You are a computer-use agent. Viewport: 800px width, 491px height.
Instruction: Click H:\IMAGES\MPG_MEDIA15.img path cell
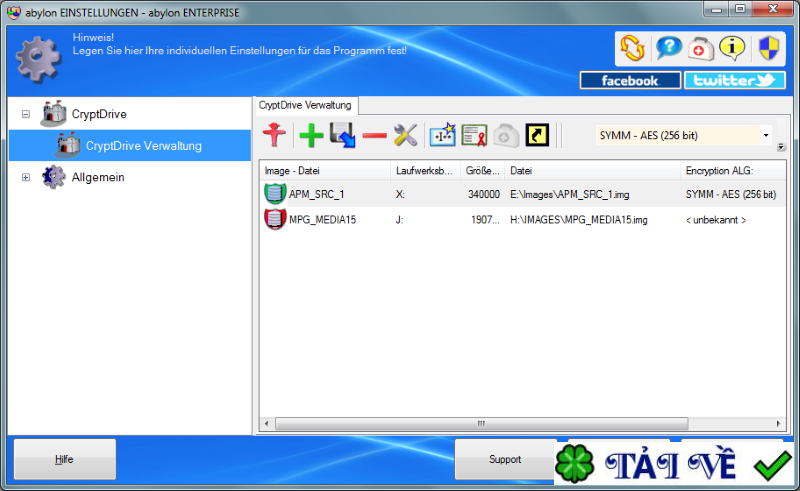click(579, 220)
